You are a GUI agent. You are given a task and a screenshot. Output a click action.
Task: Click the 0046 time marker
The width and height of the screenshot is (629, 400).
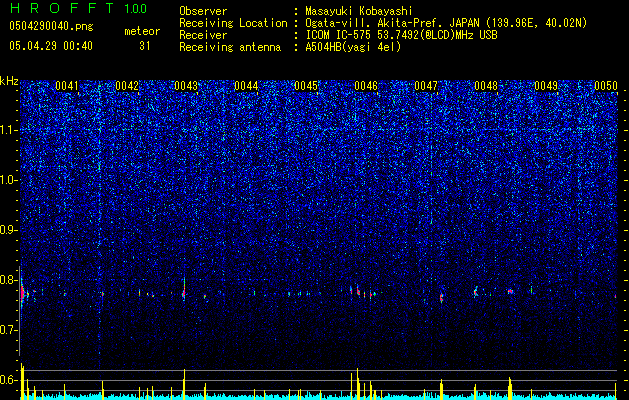coord(366,86)
